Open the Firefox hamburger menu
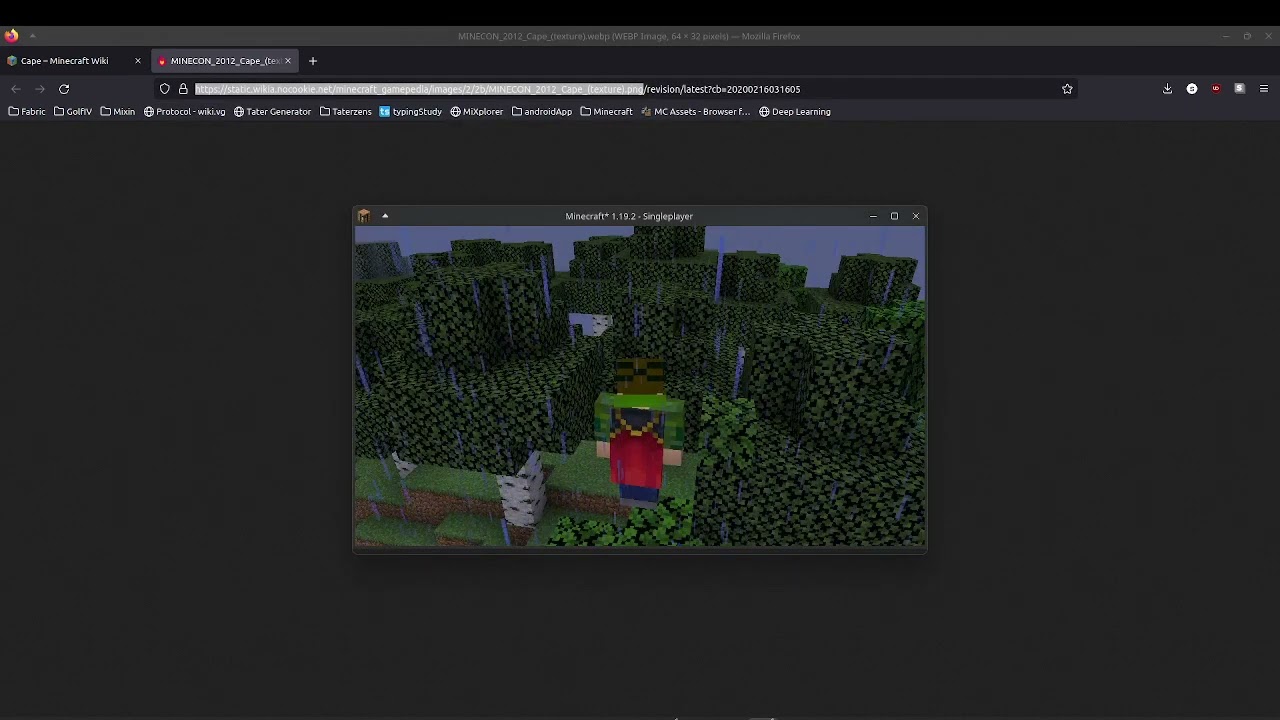Screen dimensions: 1280x720 pyautogui.click(x=1264, y=89)
